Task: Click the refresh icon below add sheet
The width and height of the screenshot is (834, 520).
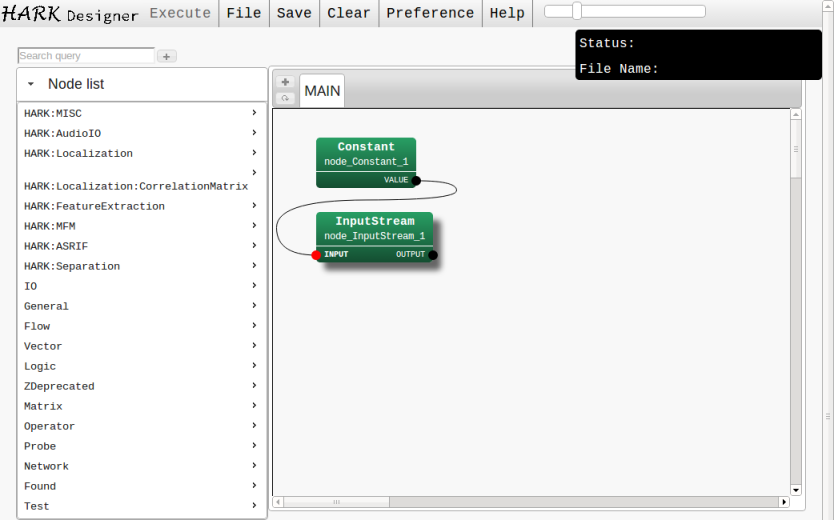Action: pyautogui.click(x=285, y=98)
